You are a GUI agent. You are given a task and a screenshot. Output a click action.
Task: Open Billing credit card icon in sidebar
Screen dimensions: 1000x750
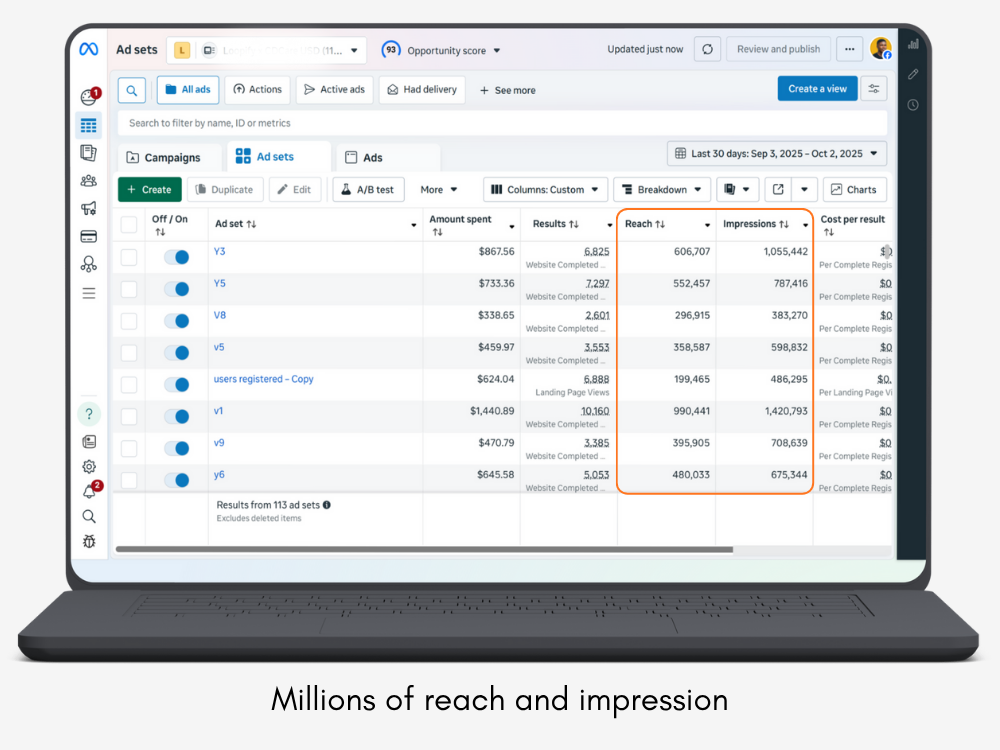click(89, 237)
